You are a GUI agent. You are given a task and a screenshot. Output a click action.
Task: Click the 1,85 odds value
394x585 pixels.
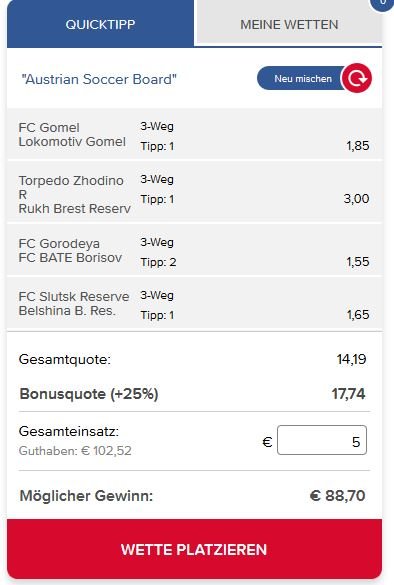357,146
